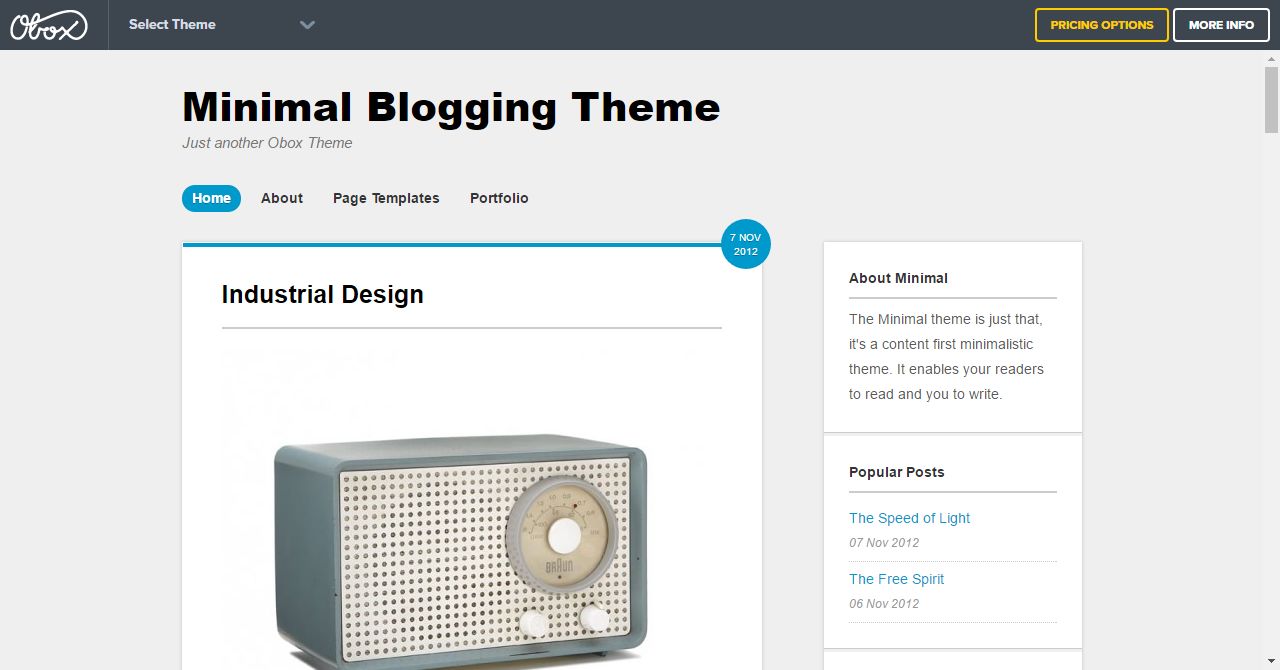Expand the Select Theme dropdown
This screenshot has height=670, width=1280.
172,25
